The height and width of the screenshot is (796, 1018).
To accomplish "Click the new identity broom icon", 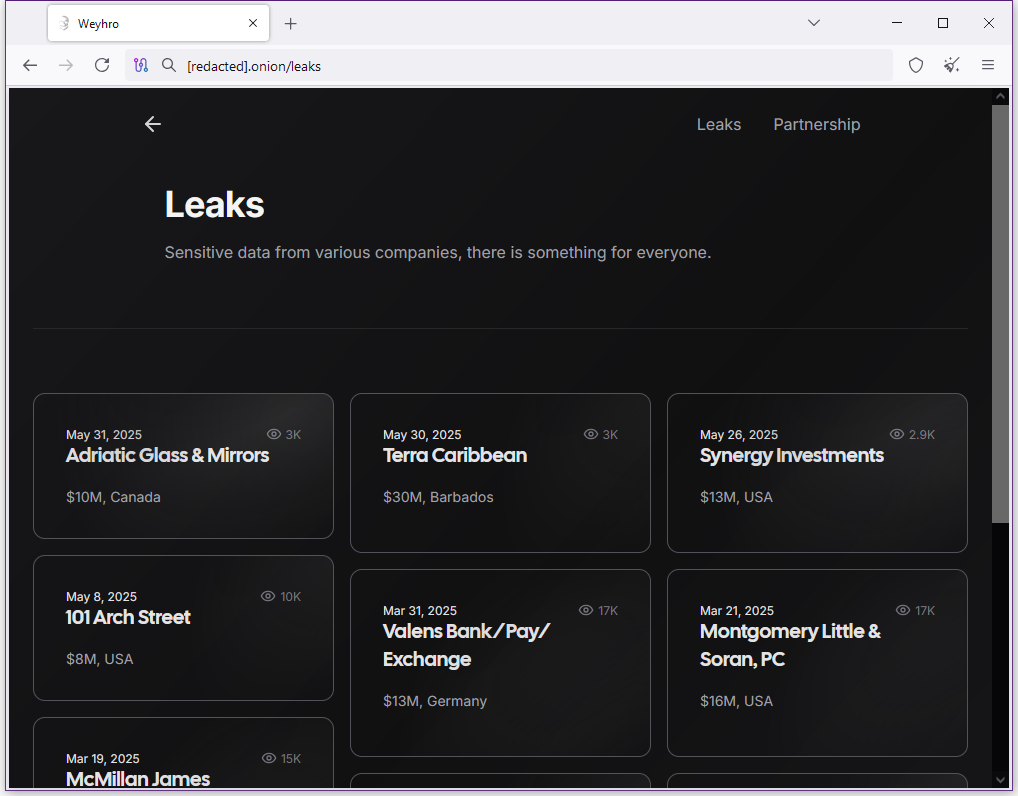I will (x=952, y=66).
